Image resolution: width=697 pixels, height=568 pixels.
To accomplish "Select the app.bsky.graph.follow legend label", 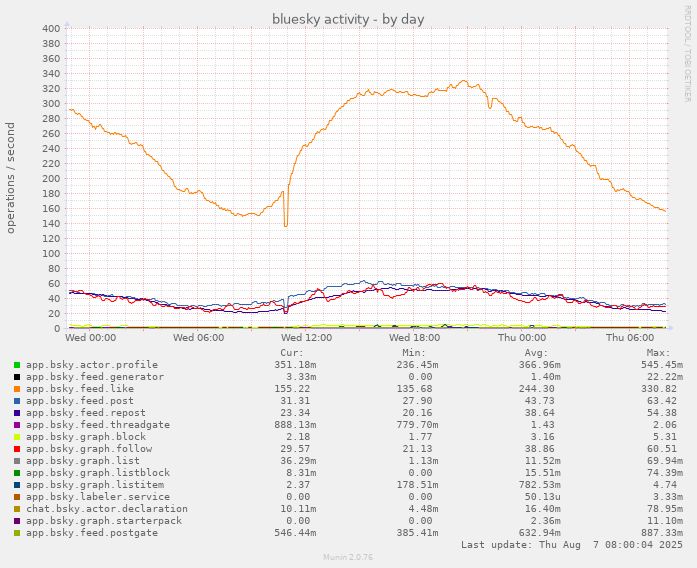I will point(89,449).
